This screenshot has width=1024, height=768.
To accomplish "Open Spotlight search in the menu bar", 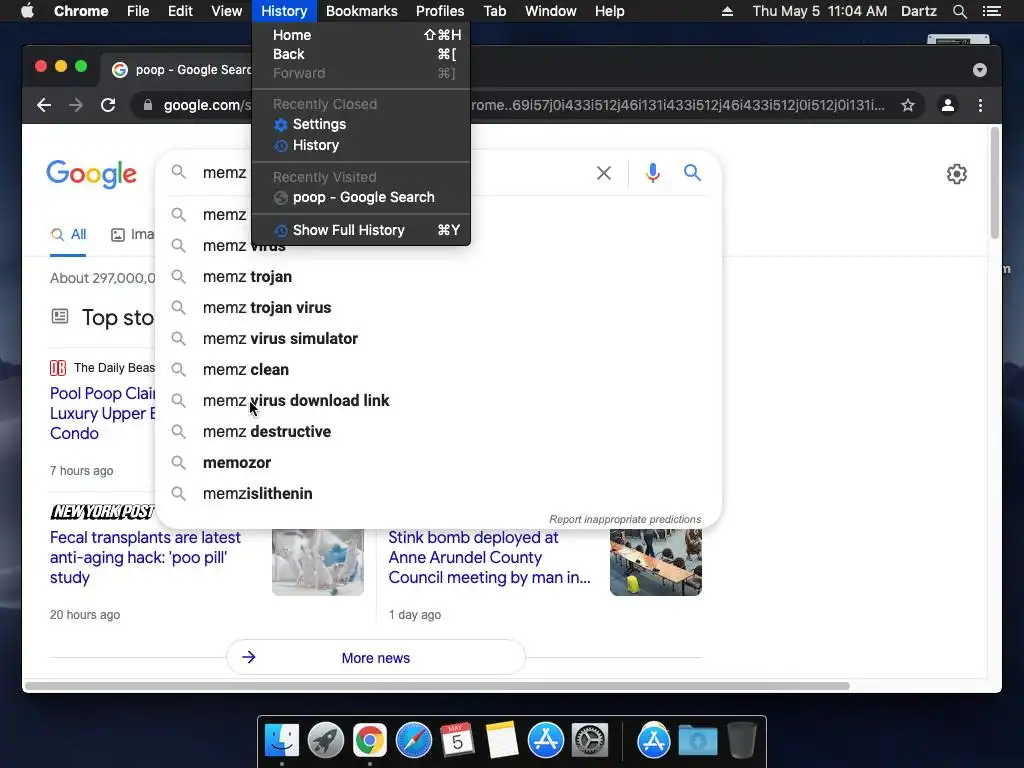I will tap(960, 11).
